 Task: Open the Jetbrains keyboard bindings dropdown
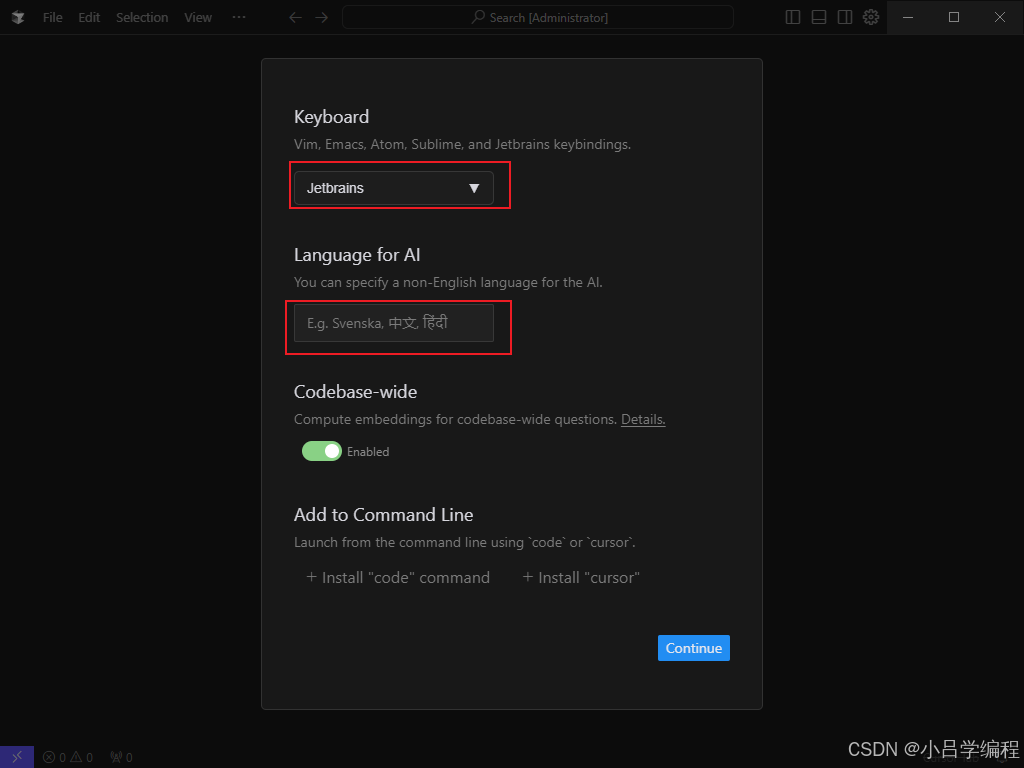pyautogui.click(x=393, y=187)
